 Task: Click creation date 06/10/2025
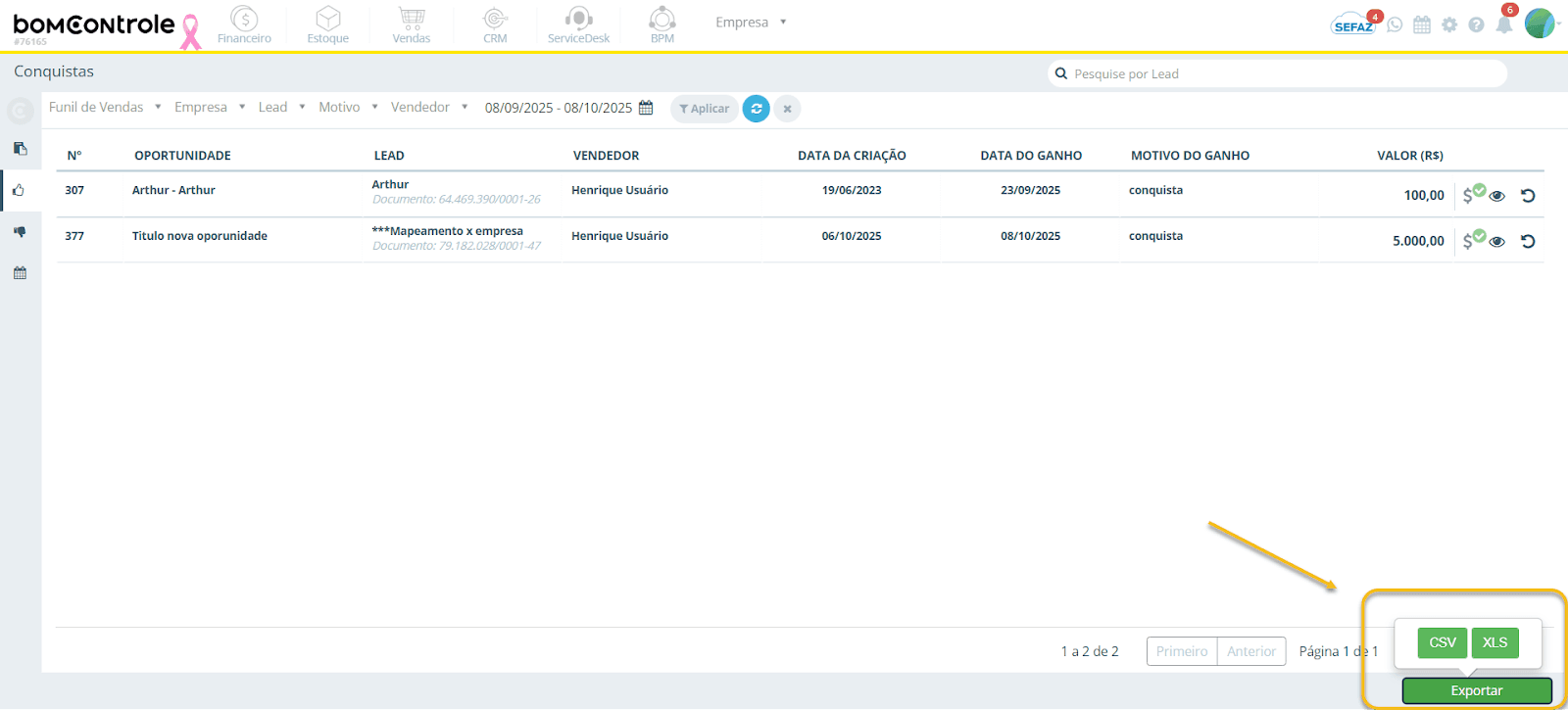point(852,236)
